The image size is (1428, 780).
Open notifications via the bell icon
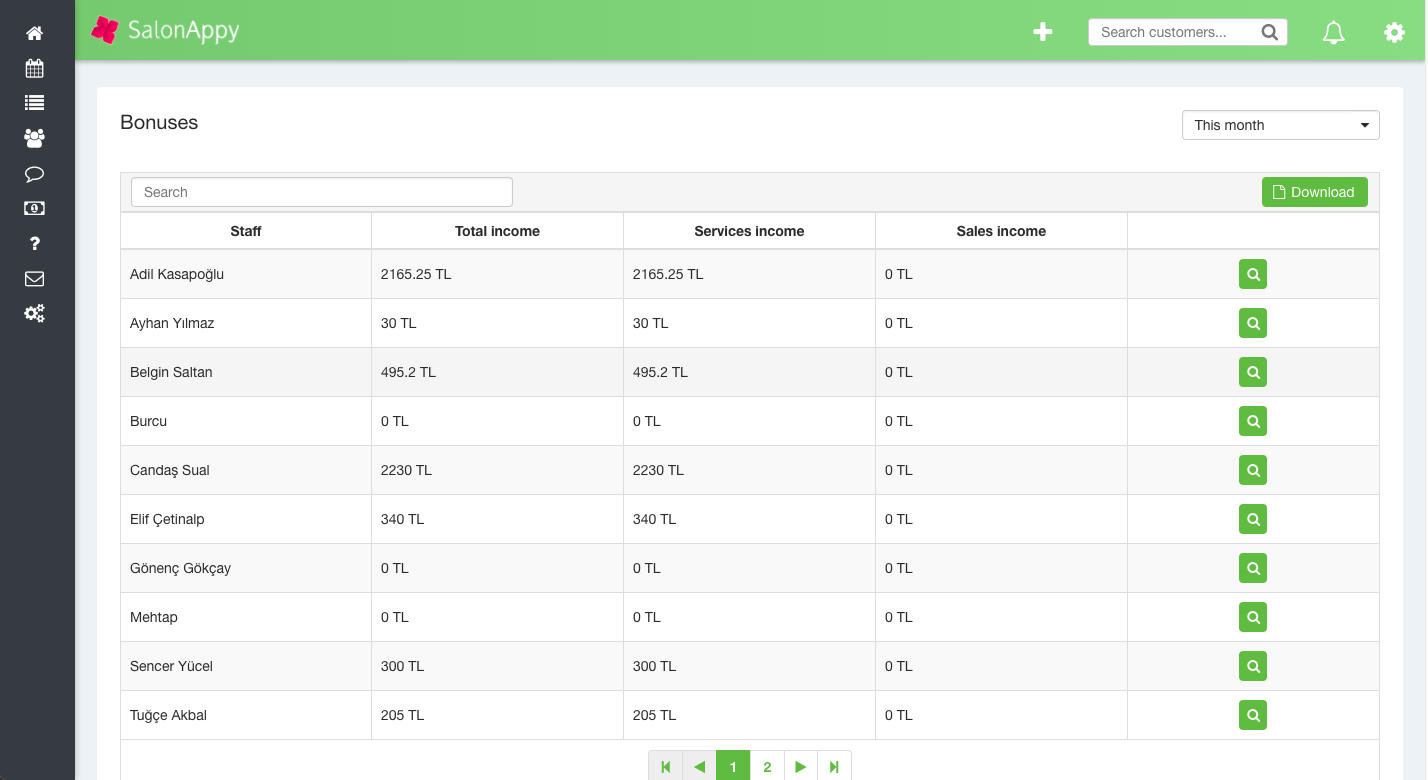click(1333, 32)
